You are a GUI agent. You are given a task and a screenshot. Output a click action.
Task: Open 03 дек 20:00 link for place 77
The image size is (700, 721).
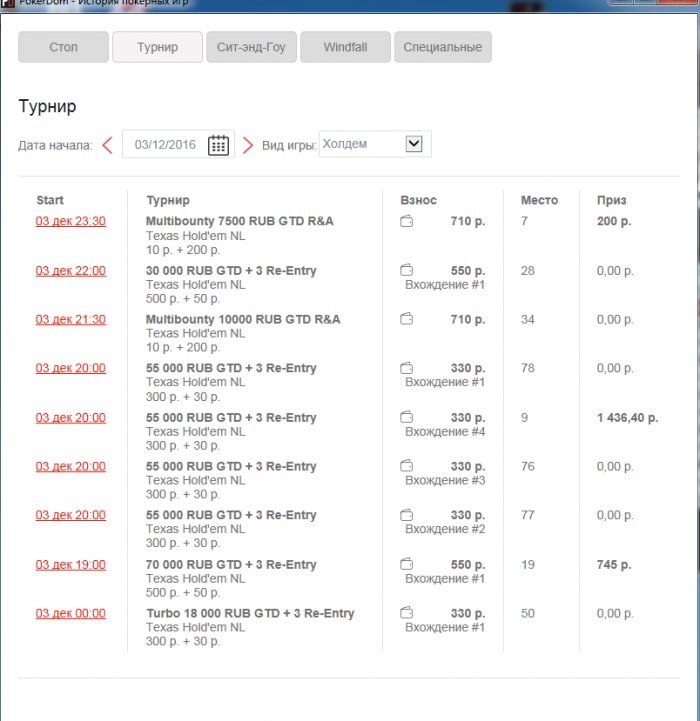[71, 515]
